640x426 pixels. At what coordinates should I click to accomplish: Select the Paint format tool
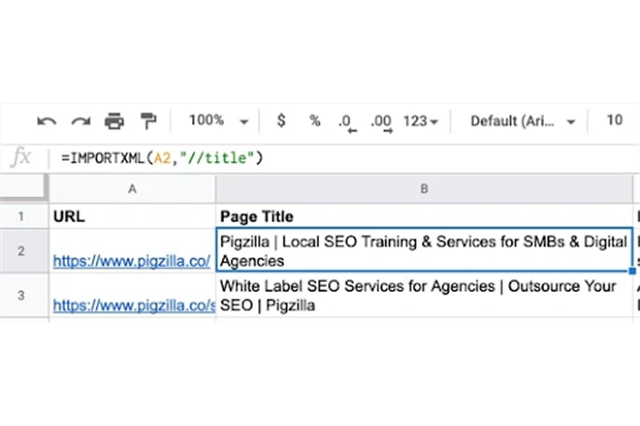pyautogui.click(x=149, y=121)
